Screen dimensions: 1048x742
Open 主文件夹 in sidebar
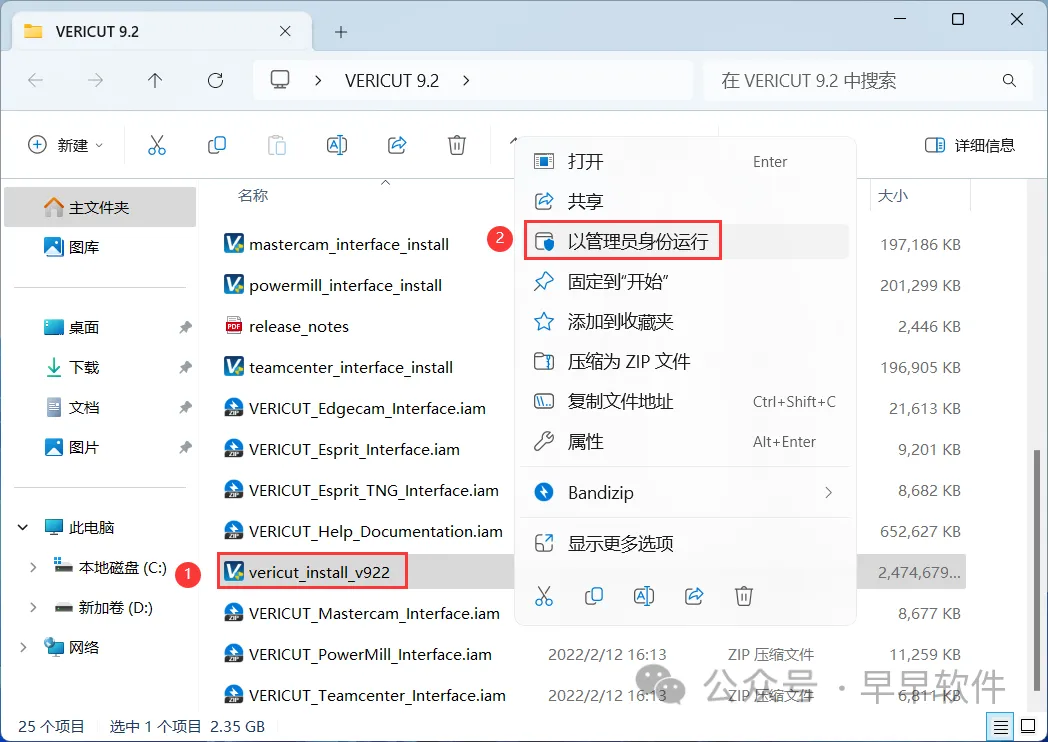tap(100, 207)
